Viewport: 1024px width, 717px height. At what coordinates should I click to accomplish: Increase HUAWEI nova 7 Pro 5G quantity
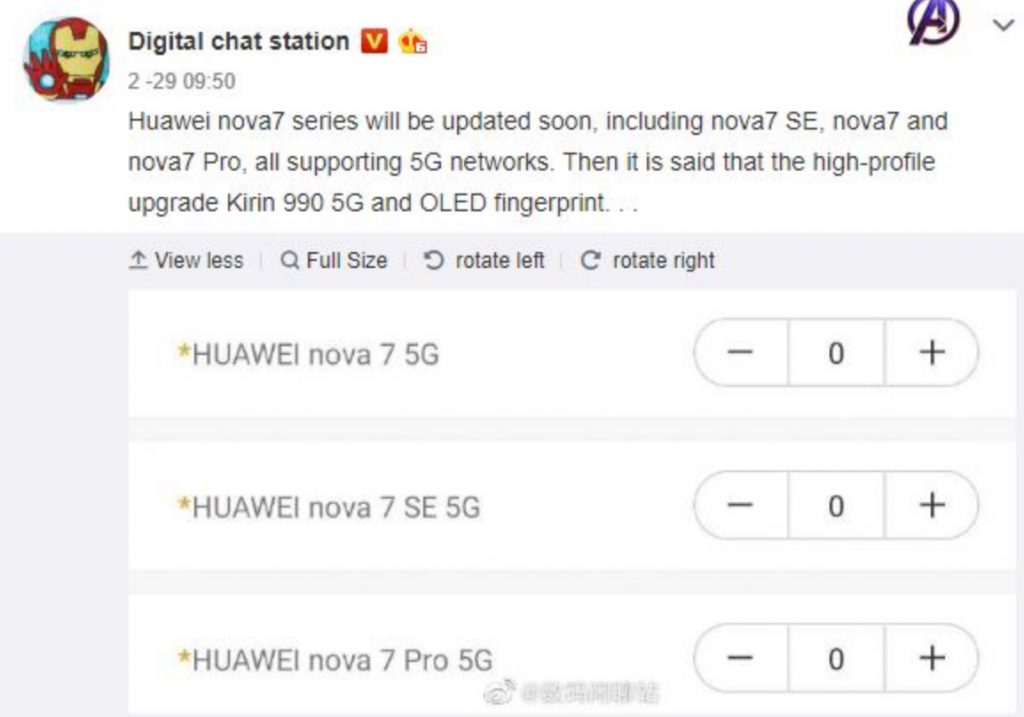(931, 658)
